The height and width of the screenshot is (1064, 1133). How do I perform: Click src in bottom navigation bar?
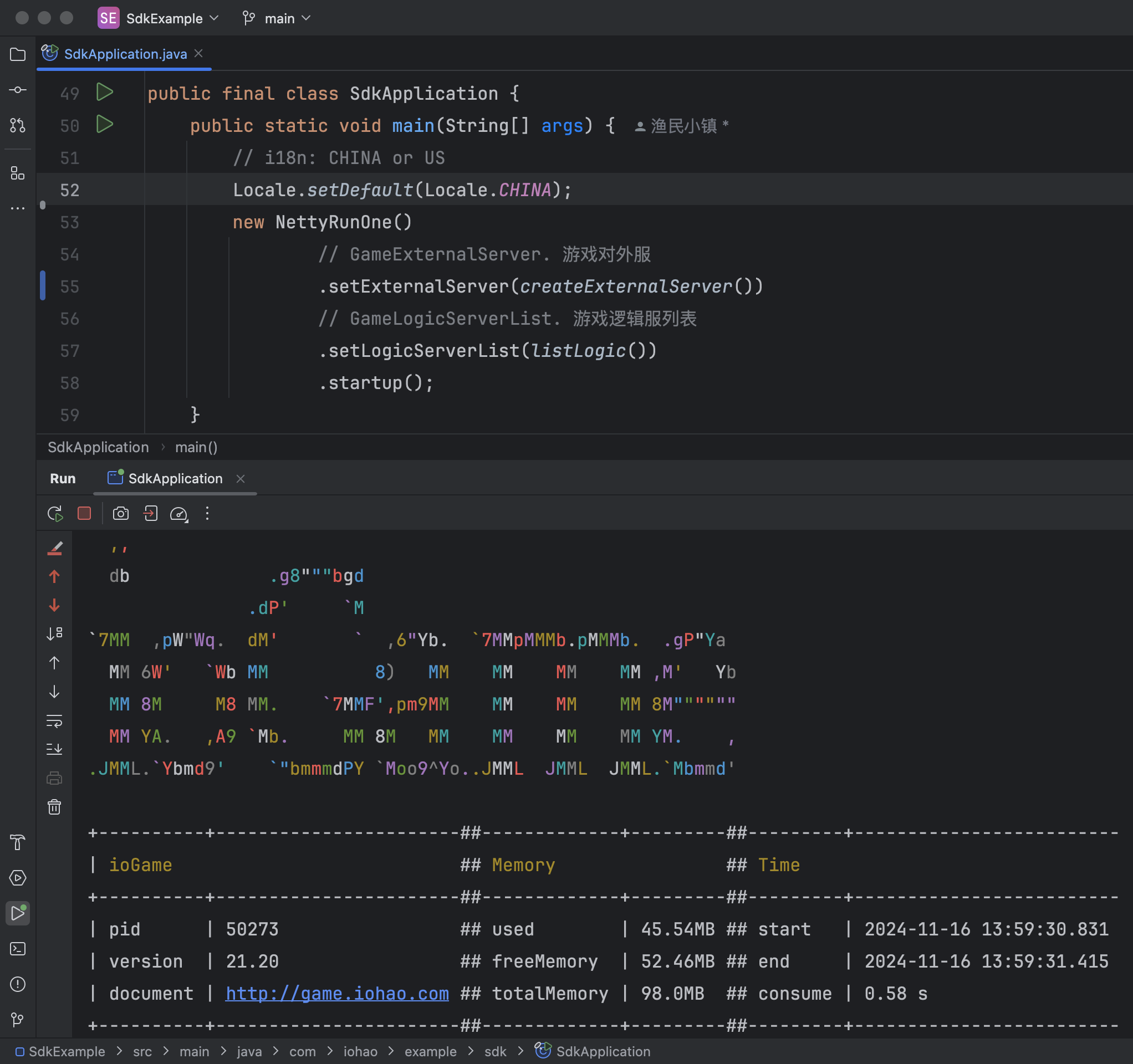coord(142,1051)
